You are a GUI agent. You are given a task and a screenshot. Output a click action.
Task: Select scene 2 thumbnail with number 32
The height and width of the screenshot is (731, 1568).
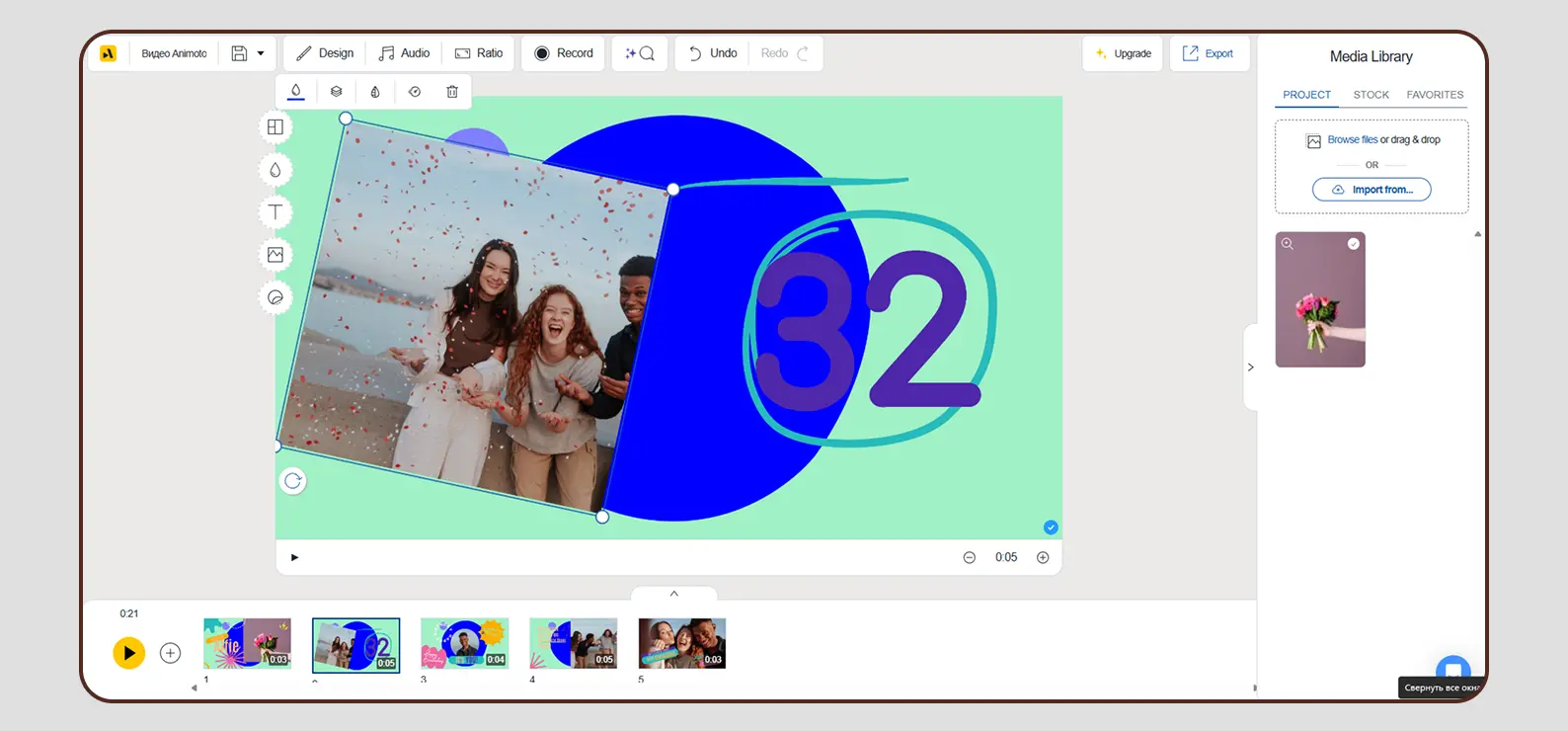click(x=356, y=645)
